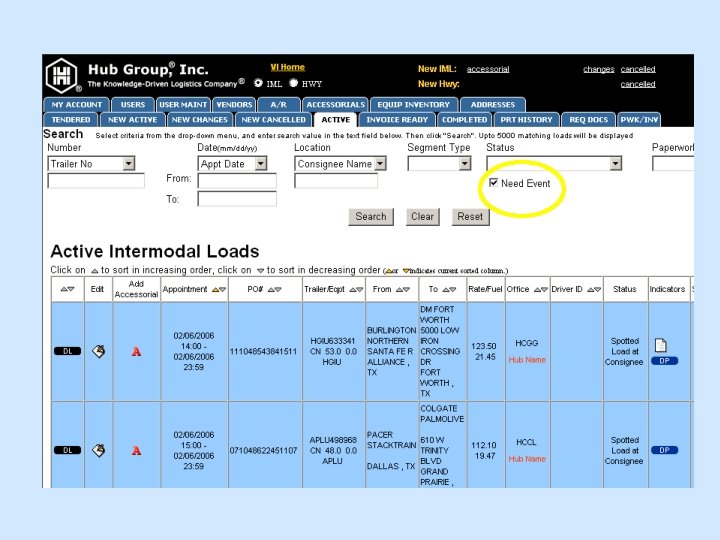The height and width of the screenshot is (540, 720).
Task: Sort From column descending
Action: coord(406,290)
